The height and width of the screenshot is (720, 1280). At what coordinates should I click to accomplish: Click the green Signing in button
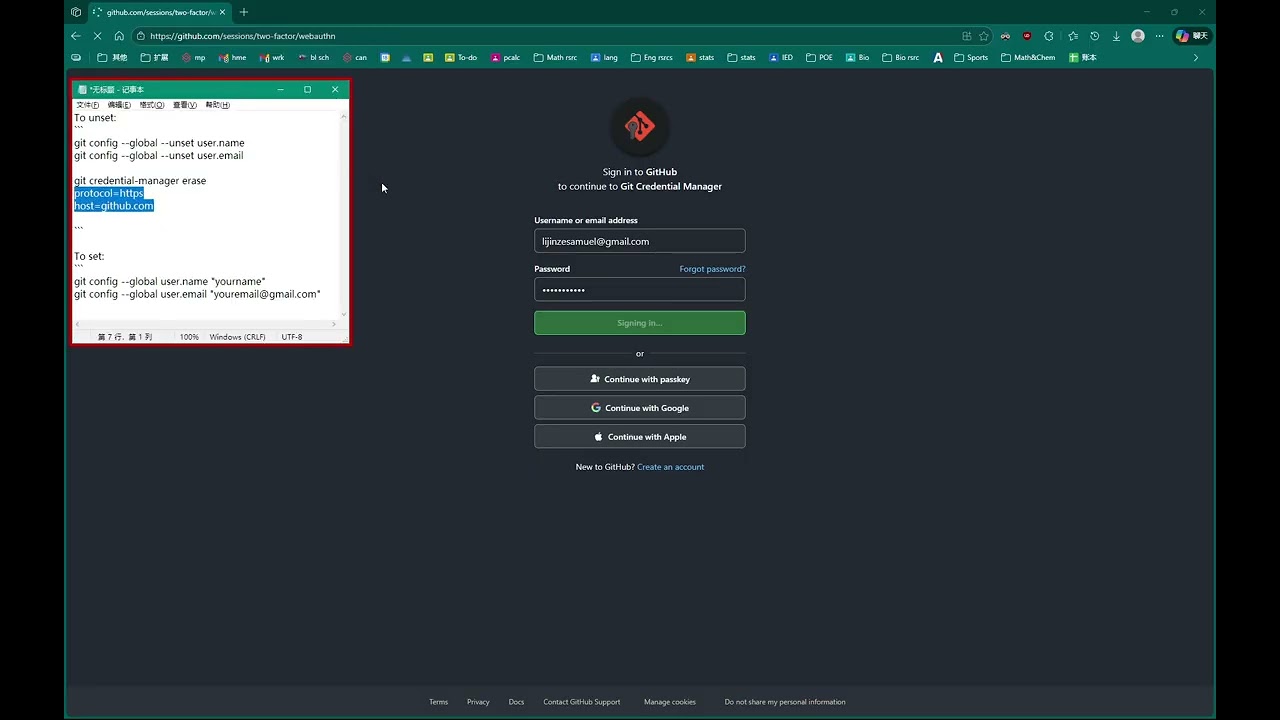pyautogui.click(x=640, y=323)
